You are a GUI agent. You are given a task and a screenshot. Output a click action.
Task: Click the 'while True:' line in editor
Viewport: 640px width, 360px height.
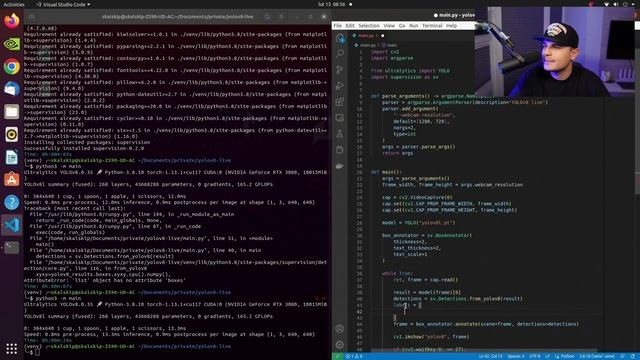click(x=397, y=273)
